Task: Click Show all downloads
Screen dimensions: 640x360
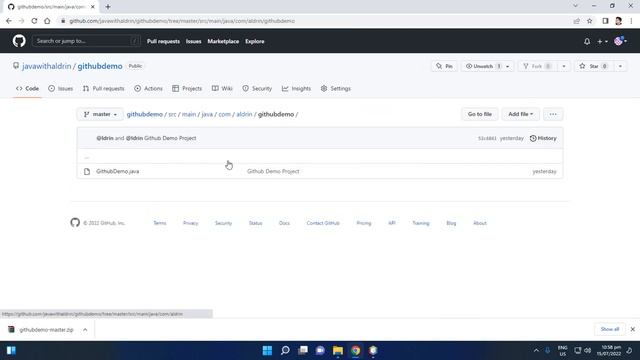Action: pos(610,329)
